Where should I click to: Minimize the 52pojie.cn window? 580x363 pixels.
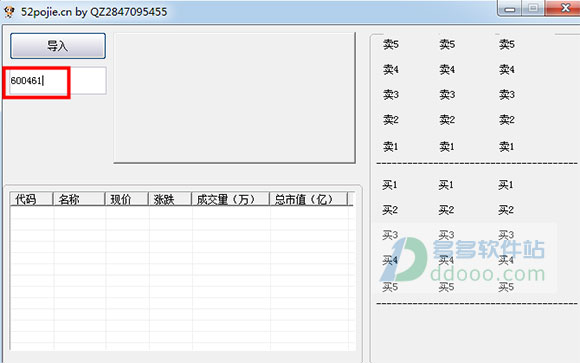[x=509, y=8]
